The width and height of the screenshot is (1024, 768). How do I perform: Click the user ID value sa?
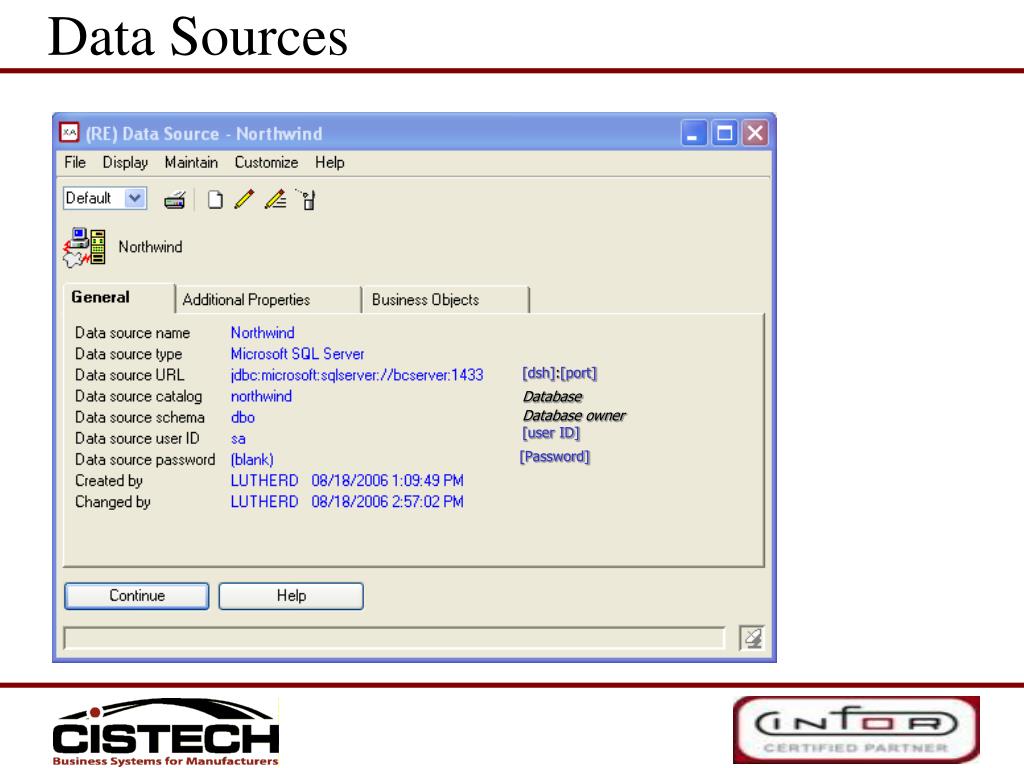pyautogui.click(x=238, y=439)
